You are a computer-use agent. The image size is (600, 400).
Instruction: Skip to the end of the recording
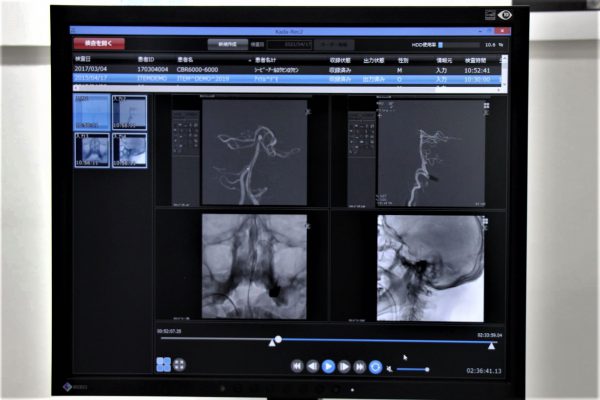[359, 367]
